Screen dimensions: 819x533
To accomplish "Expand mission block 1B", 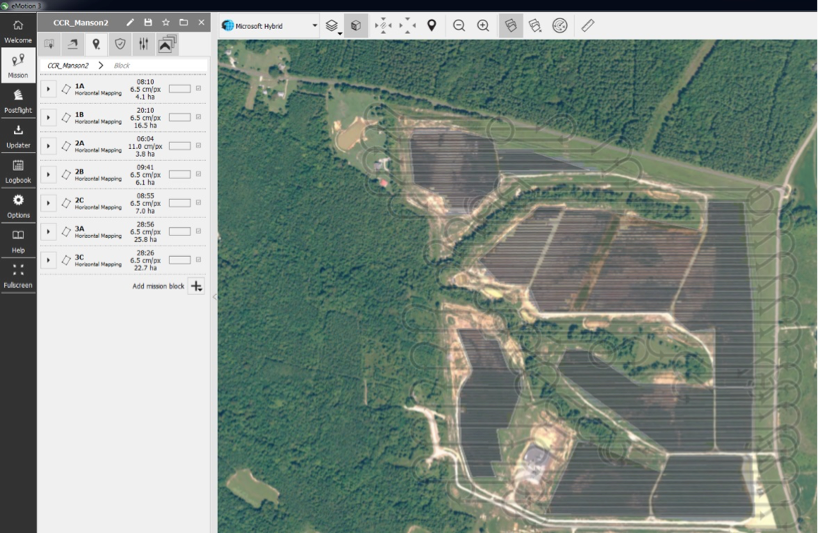I will [x=48, y=118].
